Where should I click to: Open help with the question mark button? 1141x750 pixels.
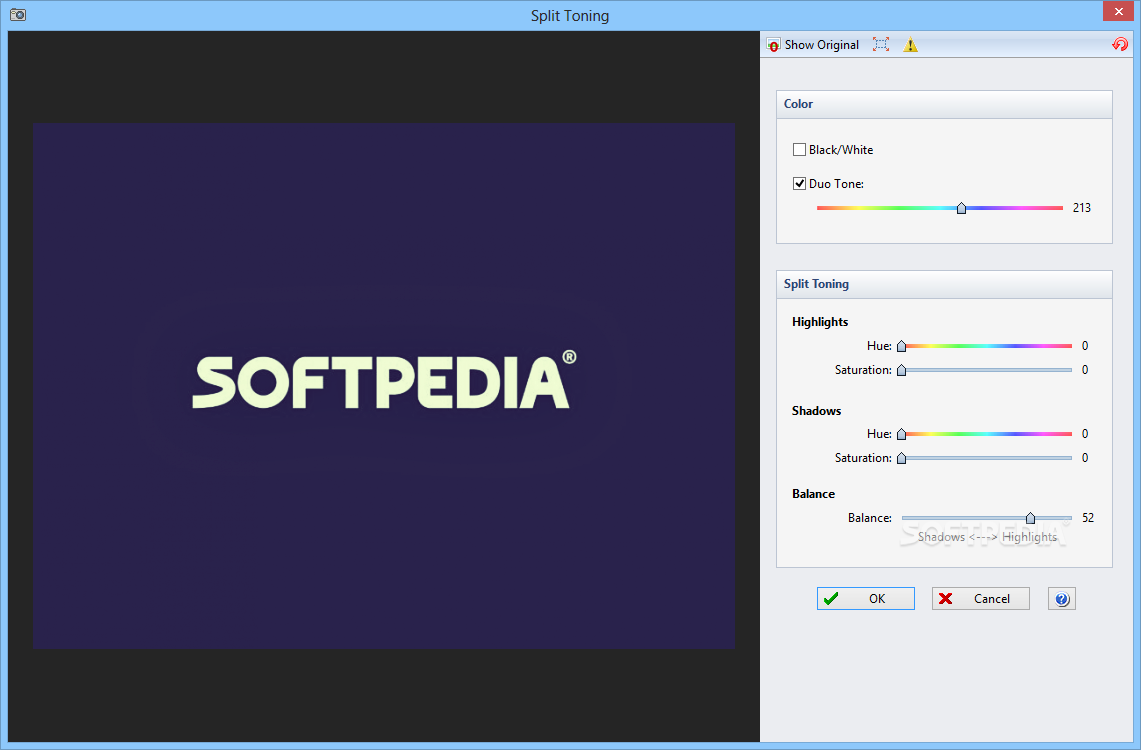[x=1062, y=599]
